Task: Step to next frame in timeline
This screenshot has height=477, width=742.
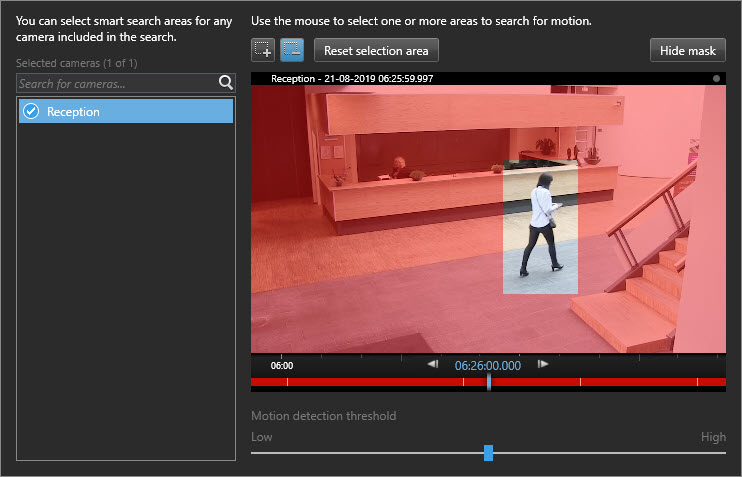Action: 543,365
